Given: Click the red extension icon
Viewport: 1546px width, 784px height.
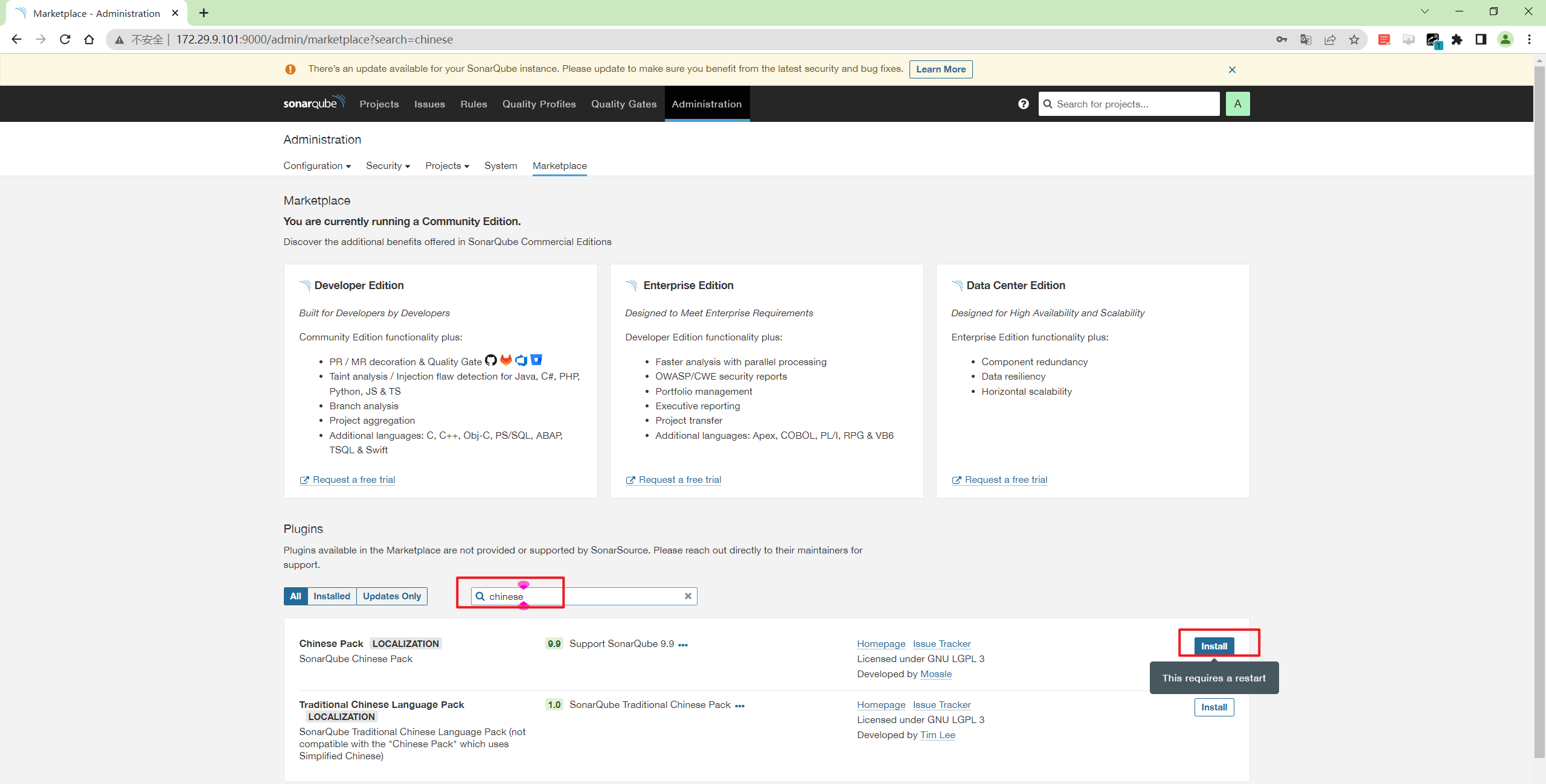Looking at the screenshot, I should pos(1384,39).
